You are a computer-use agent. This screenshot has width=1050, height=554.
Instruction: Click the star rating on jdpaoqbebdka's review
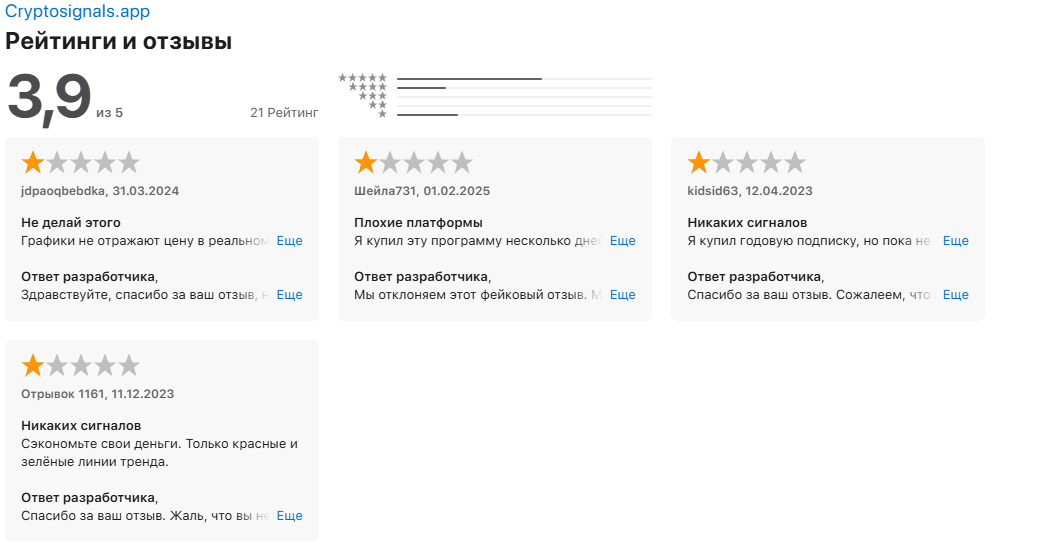tap(81, 163)
